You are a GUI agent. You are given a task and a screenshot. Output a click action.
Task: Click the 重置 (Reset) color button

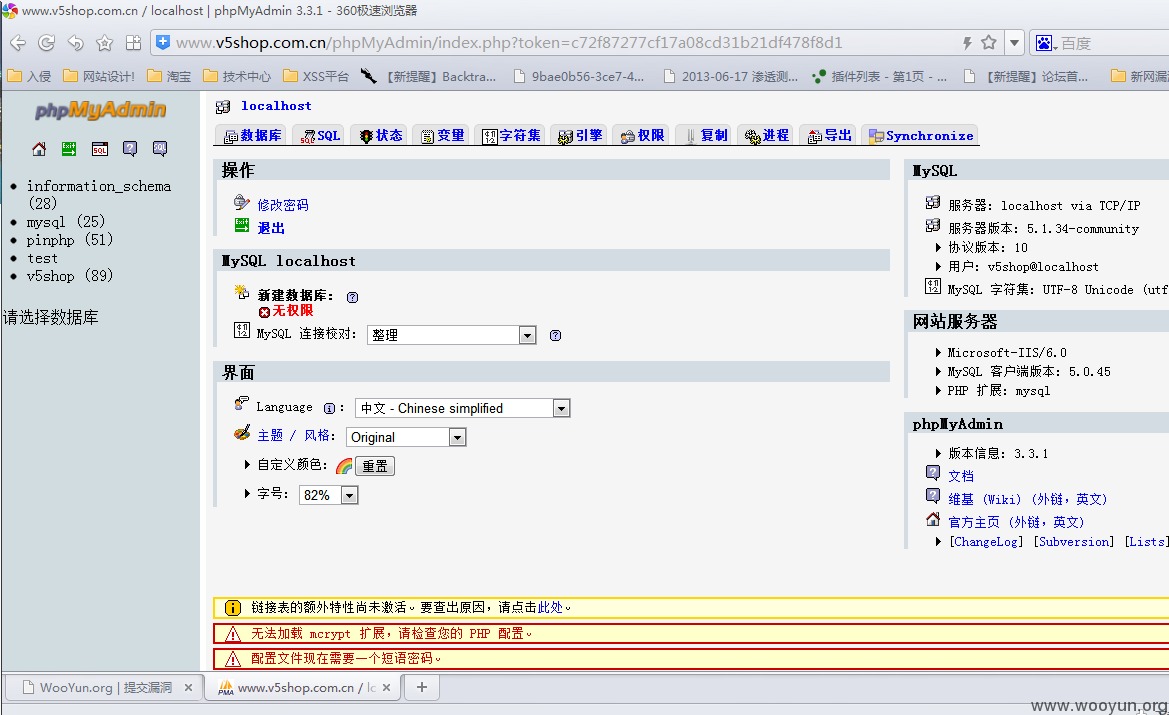coord(374,466)
